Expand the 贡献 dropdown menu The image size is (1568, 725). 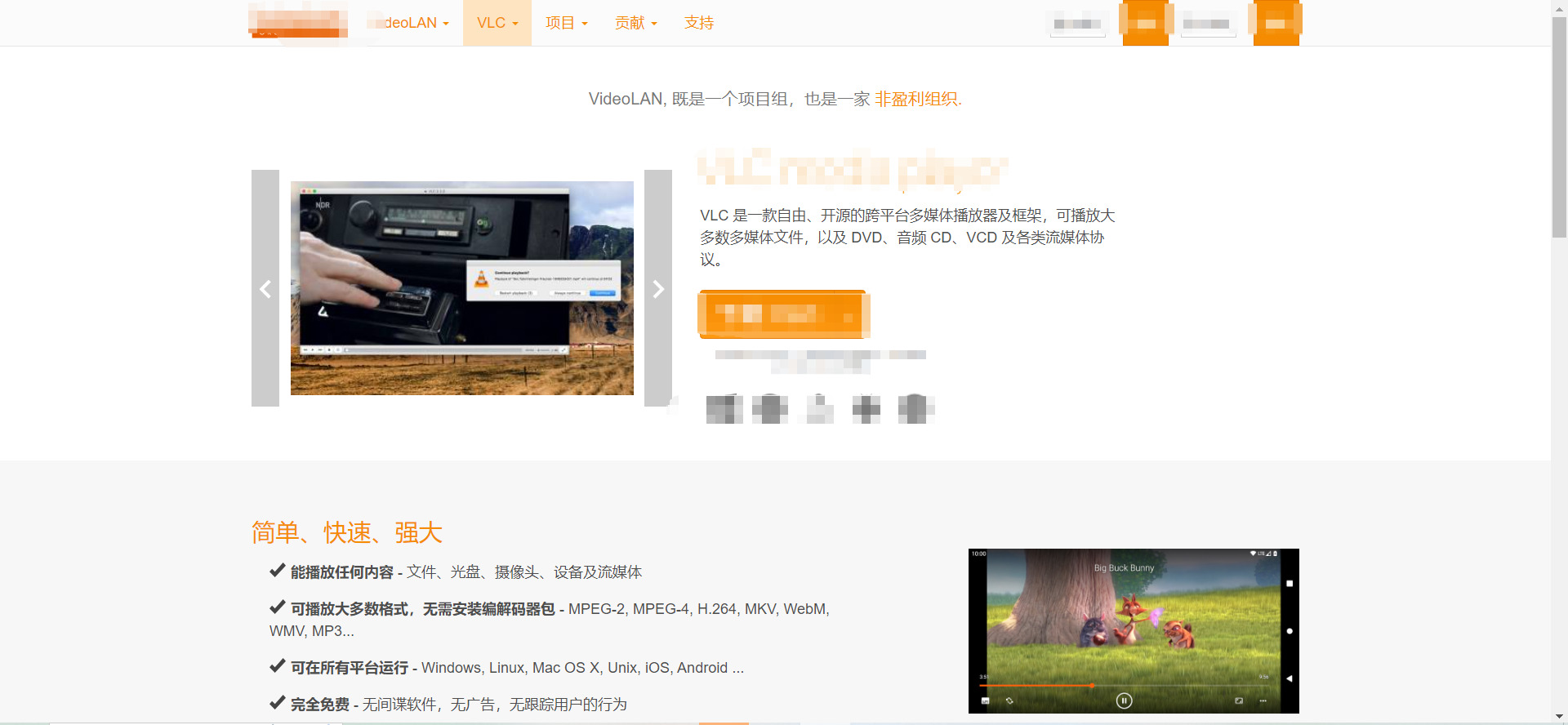(636, 23)
